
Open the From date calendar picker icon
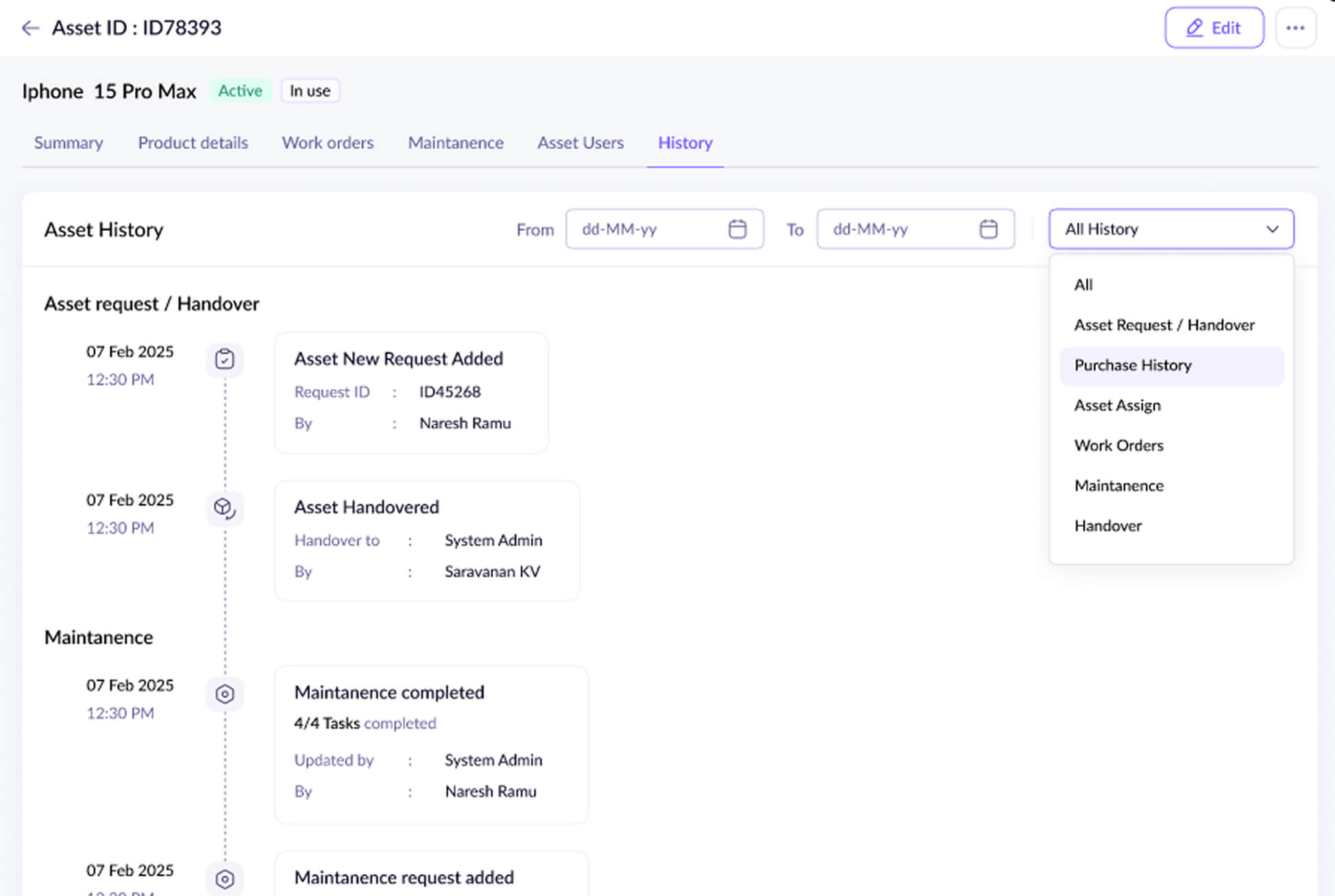[737, 229]
